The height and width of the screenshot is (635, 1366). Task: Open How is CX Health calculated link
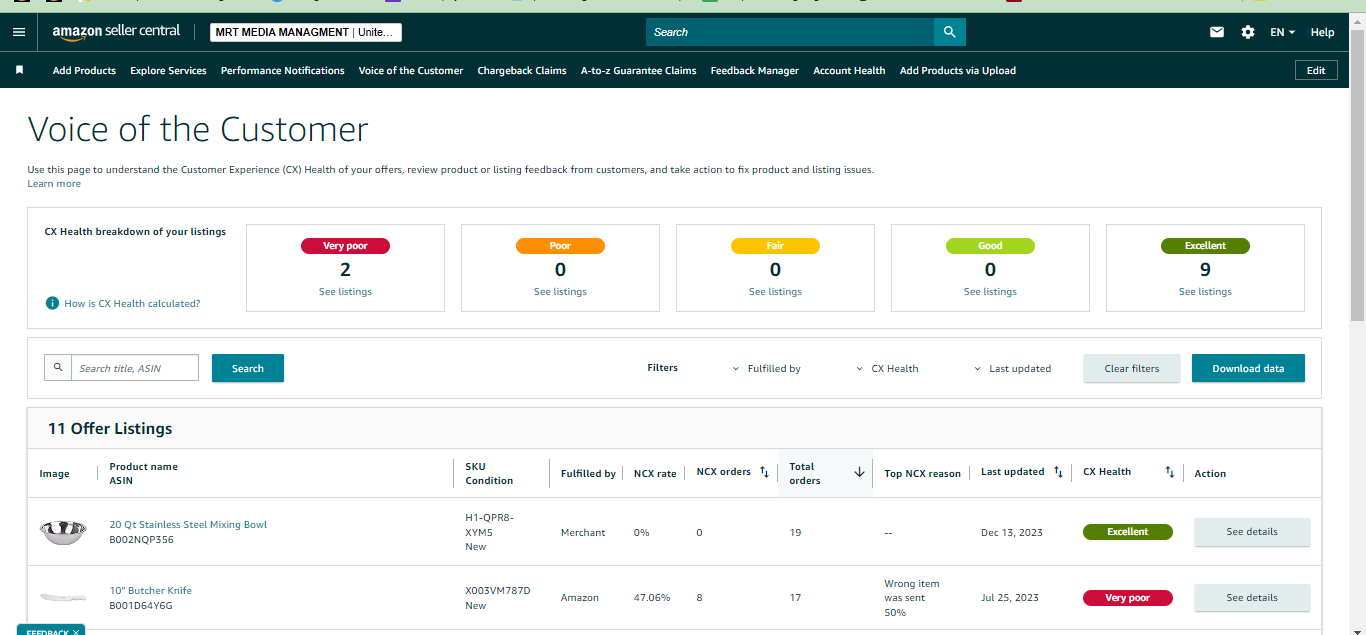[x=132, y=303]
